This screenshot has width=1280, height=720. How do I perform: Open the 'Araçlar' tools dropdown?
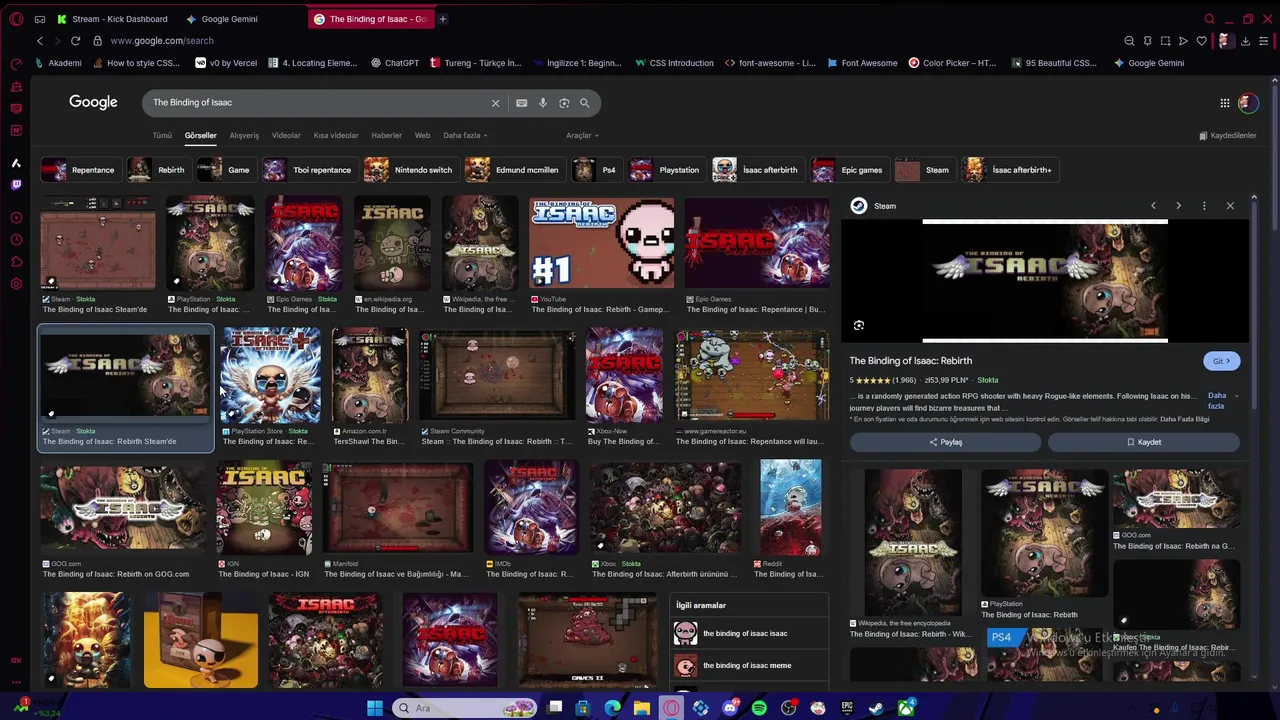pyautogui.click(x=582, y=136)
